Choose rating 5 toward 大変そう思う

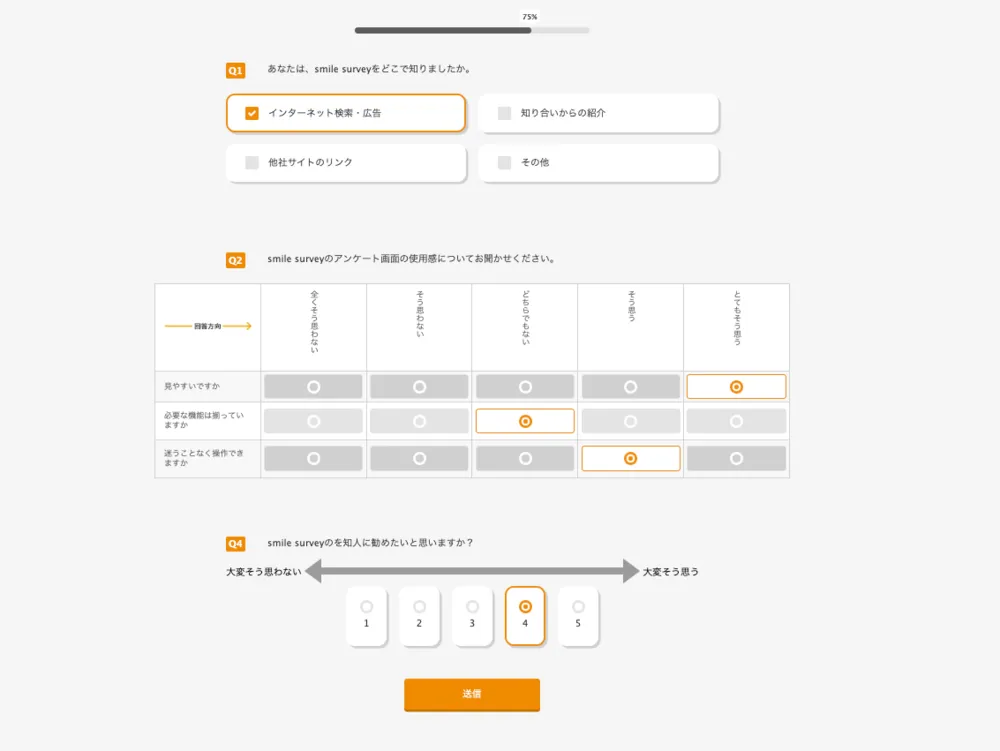(578, 616)
